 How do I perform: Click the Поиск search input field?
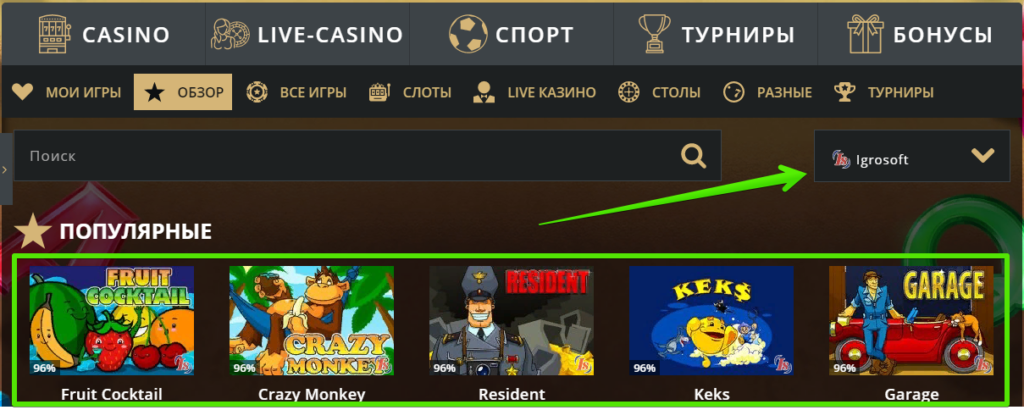click(347, 155)
